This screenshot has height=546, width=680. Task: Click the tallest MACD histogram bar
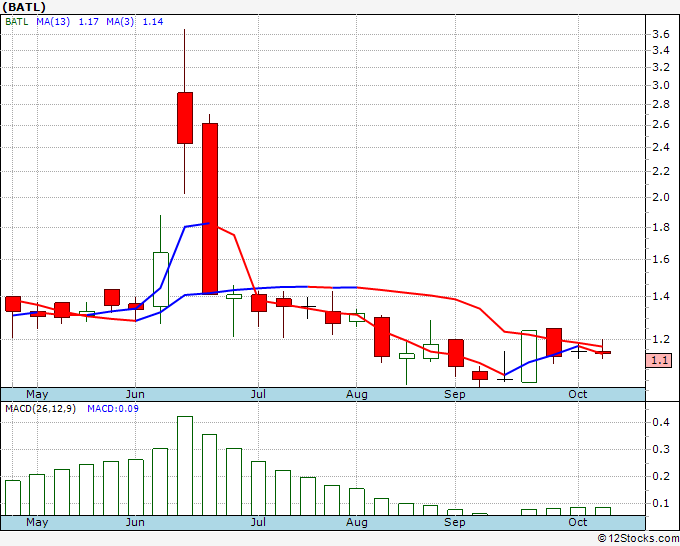pos(185,465)
